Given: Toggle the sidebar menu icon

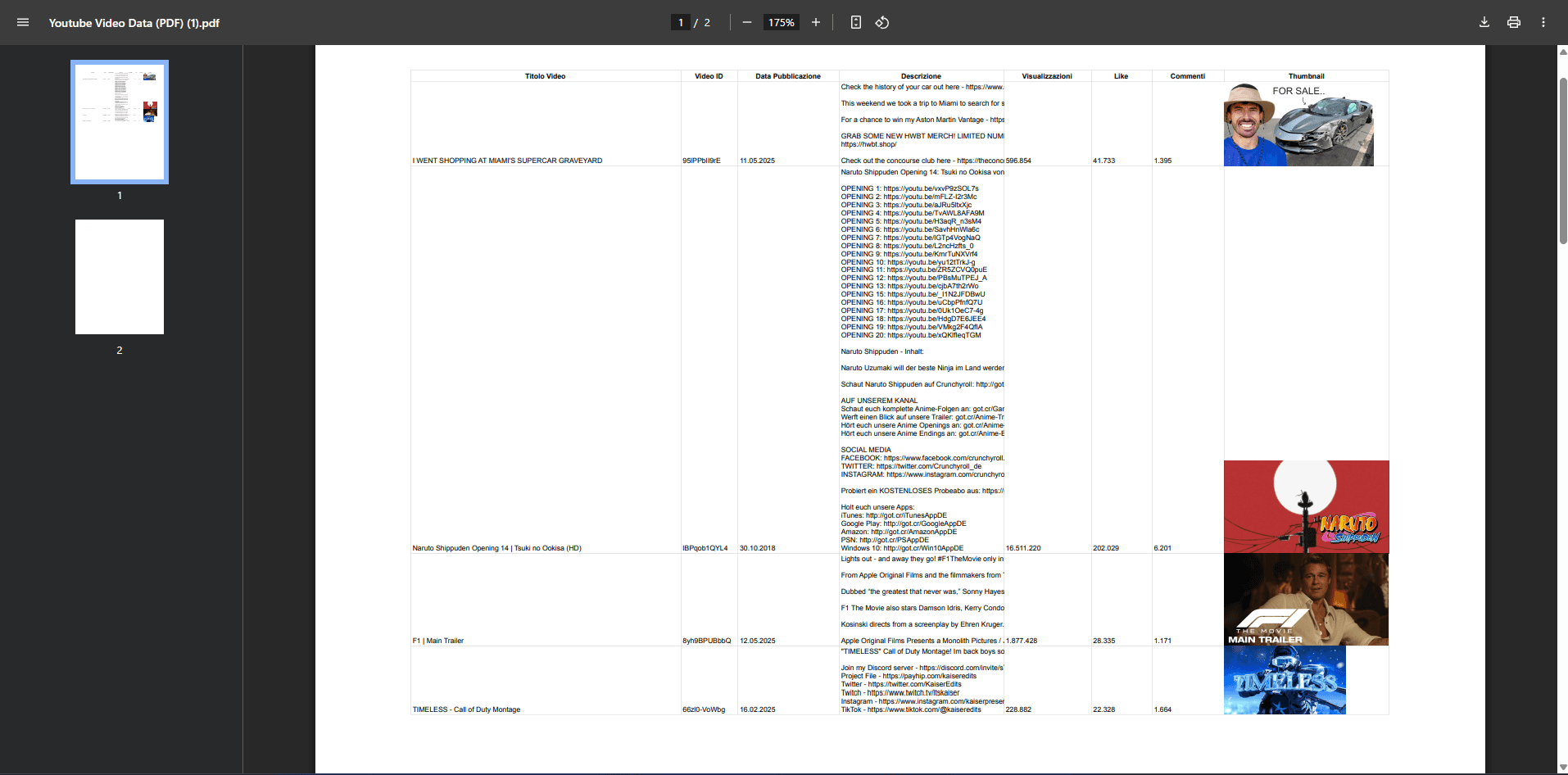Looking at the screenshot, I should [x=23, y=22].
